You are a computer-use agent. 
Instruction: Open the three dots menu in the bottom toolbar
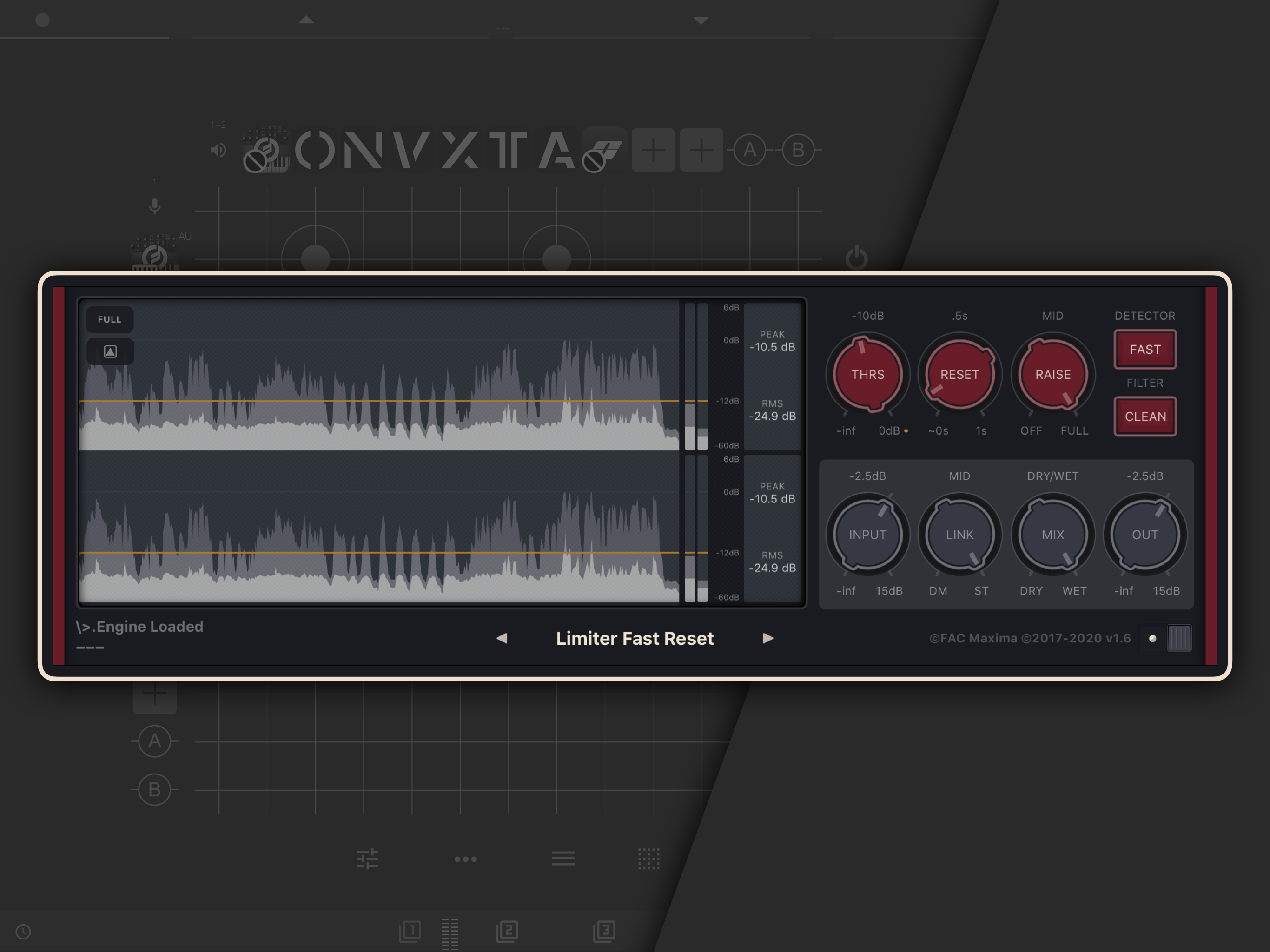click(466, 859)
